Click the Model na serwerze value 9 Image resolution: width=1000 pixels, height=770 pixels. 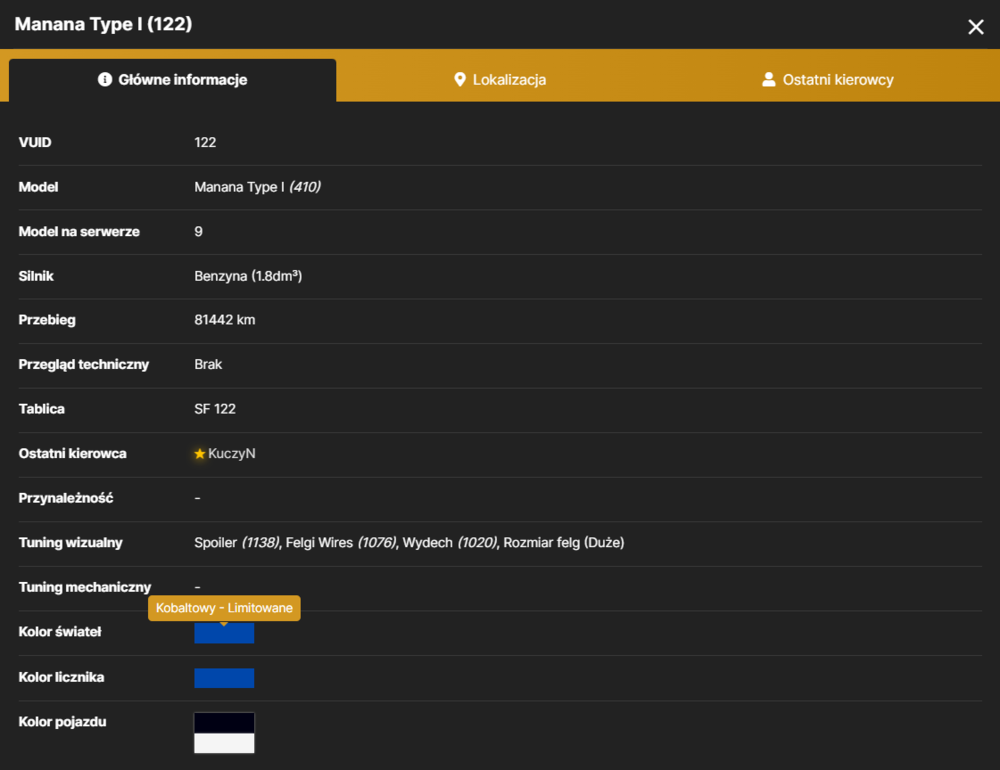(x=198, y=232)
